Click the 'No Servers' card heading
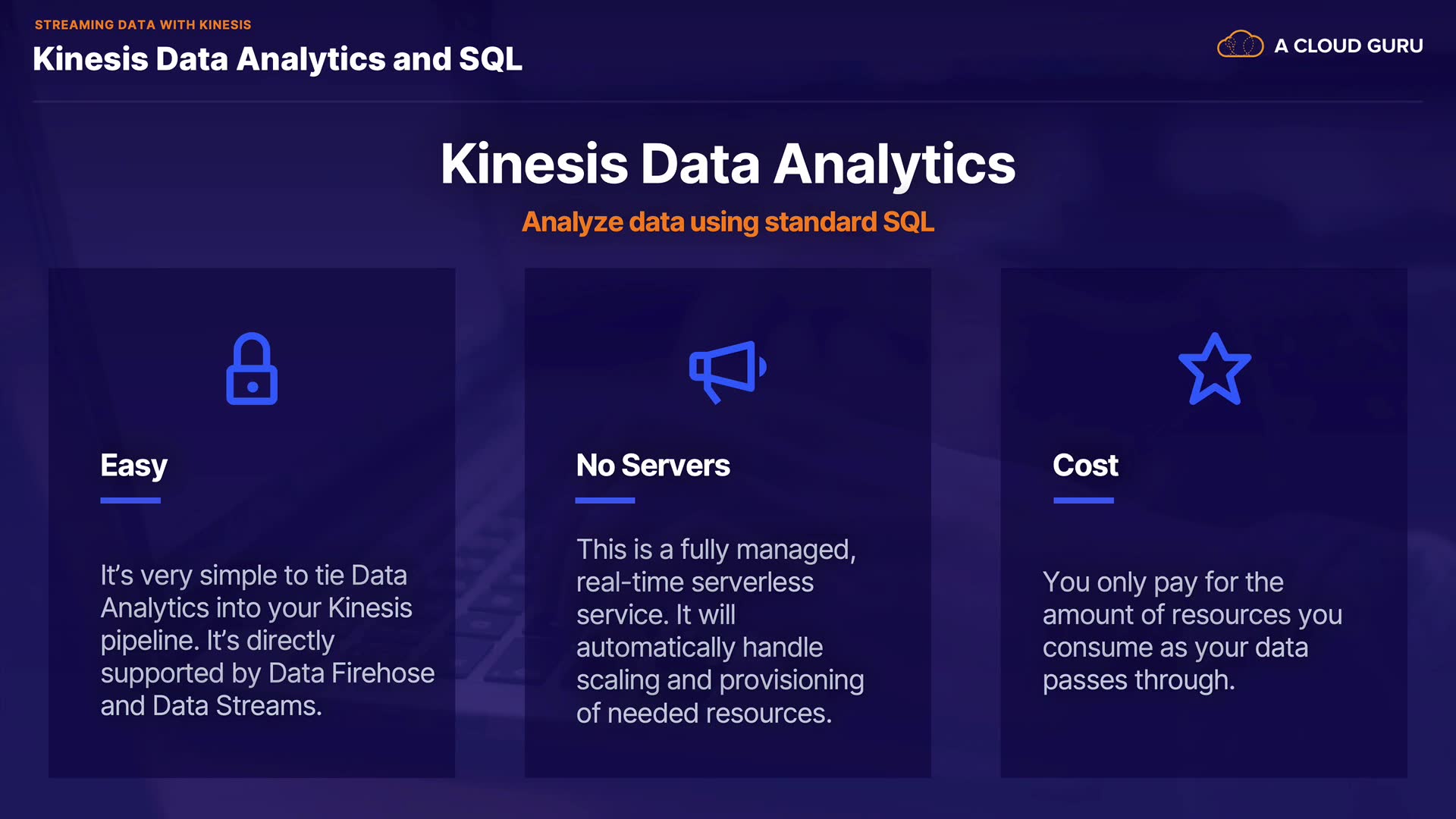The image size is (1456, 819). click(x=653, y=466)
